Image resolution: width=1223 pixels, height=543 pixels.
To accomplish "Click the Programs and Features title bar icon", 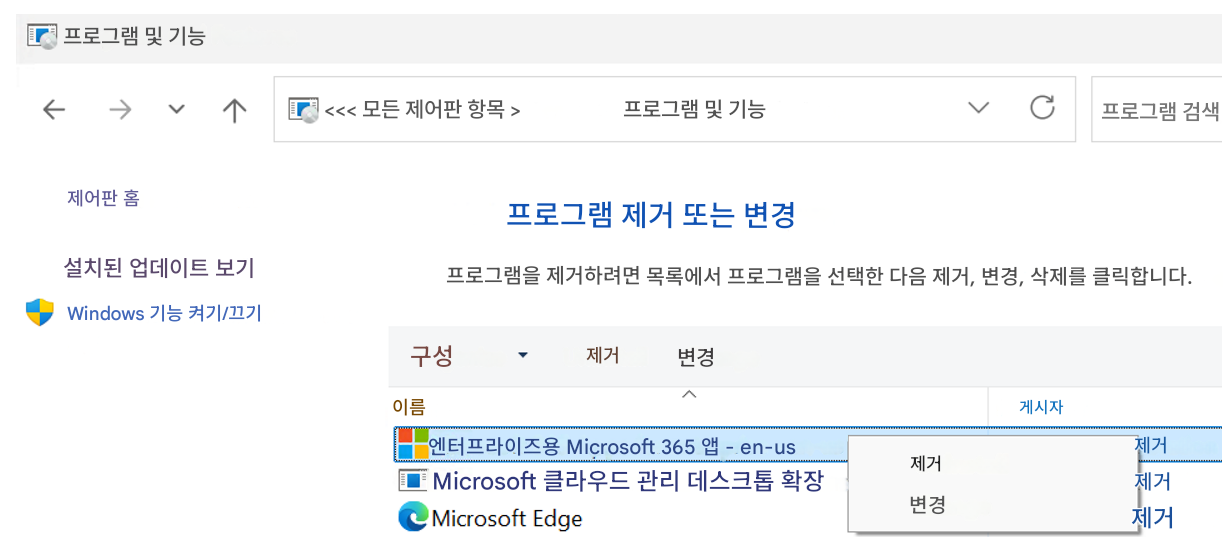I will point(43,36).
